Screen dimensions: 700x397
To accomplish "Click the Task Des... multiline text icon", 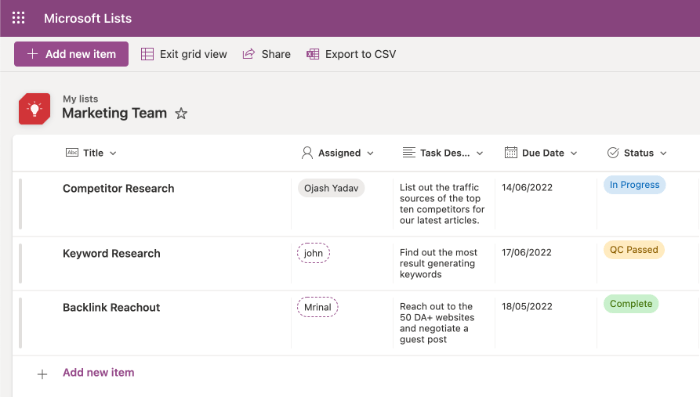I will coord(409,153).
